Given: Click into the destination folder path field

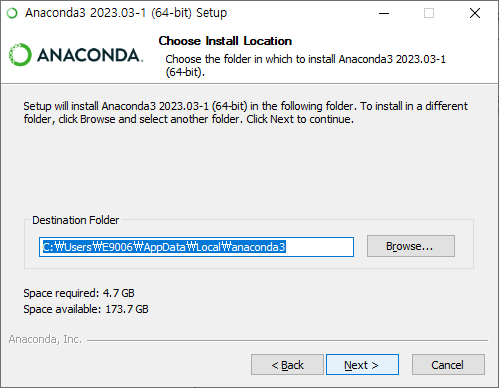Looking at the screenshot, I should click(x=196, y=247).
